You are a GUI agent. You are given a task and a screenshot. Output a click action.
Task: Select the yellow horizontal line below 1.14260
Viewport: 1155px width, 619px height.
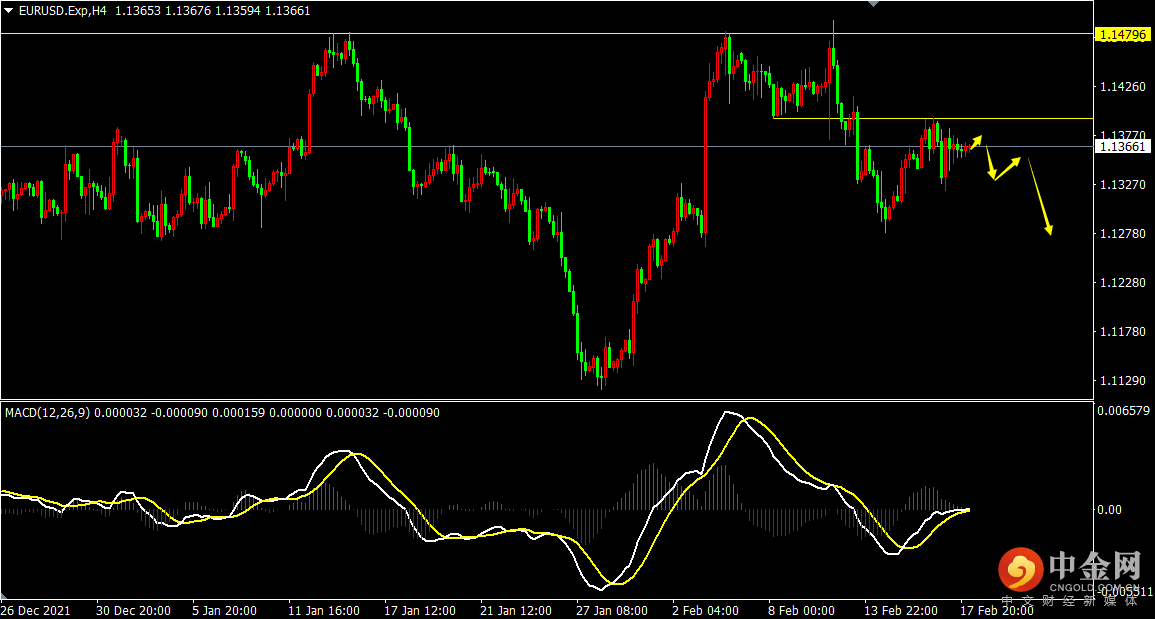coord(930,118)
